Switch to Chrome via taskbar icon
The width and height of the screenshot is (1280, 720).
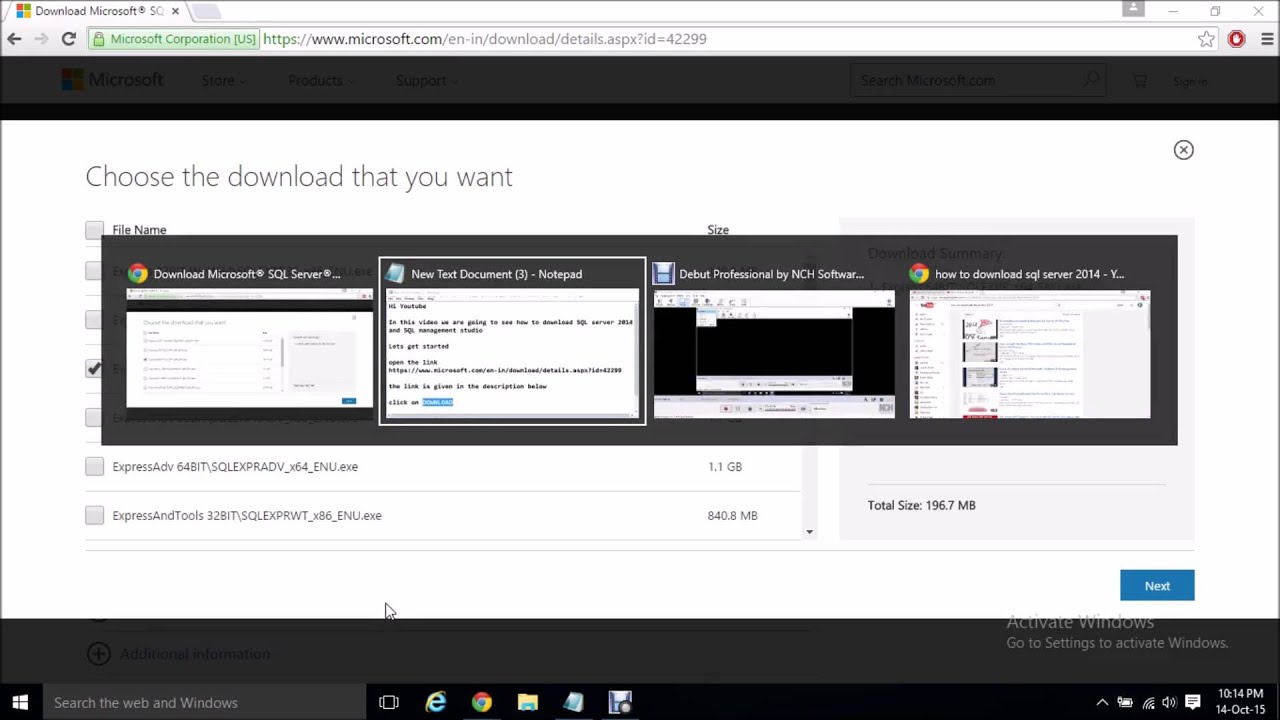tap(482, 702)
